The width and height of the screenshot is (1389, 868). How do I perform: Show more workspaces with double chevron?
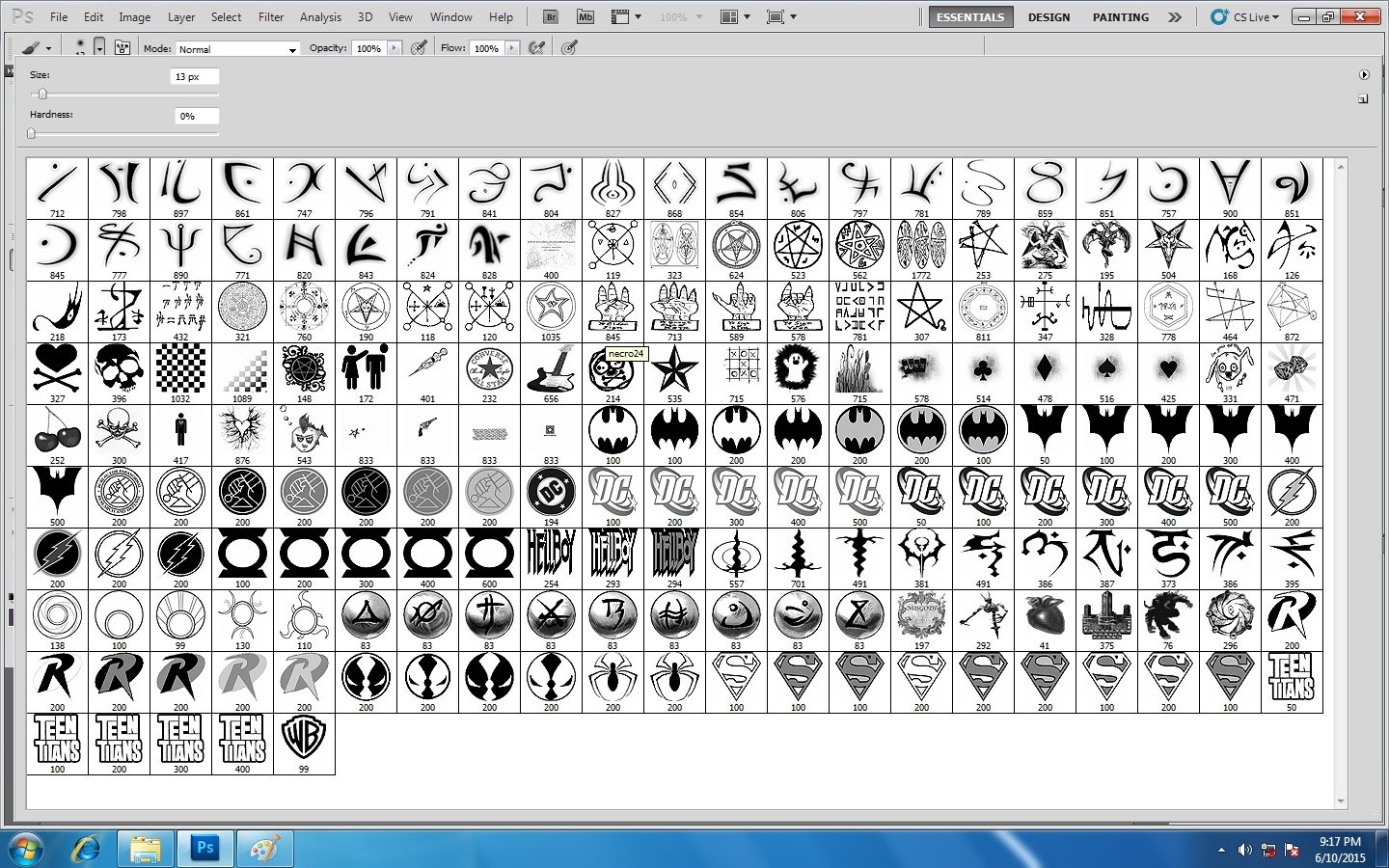pos(1174,17)
